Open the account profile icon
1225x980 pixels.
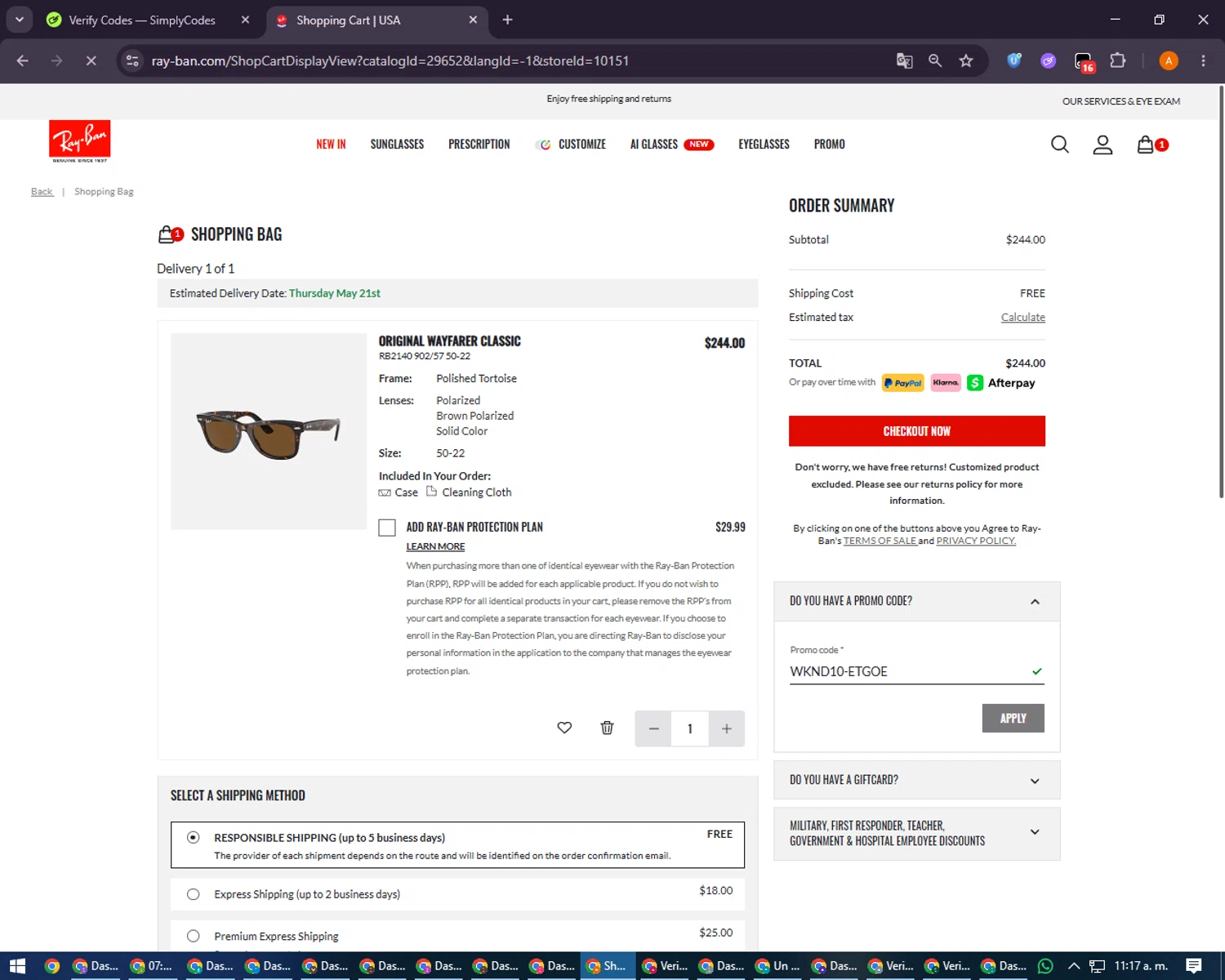click(1102, 145)
